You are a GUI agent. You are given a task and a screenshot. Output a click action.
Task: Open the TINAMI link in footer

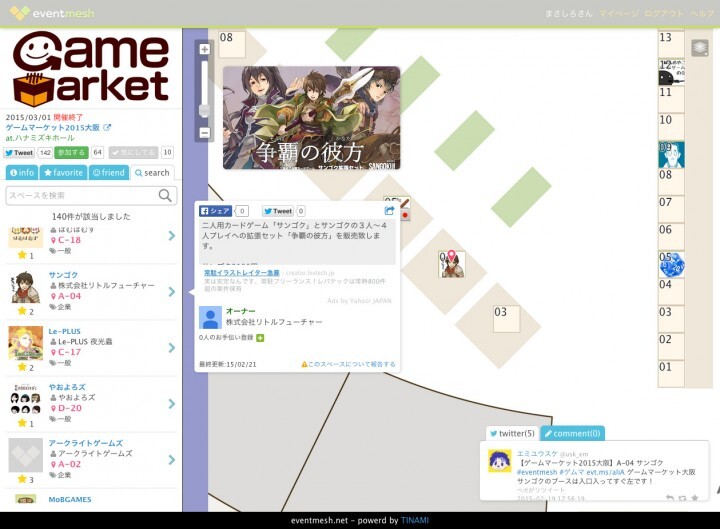click(415, 520)
